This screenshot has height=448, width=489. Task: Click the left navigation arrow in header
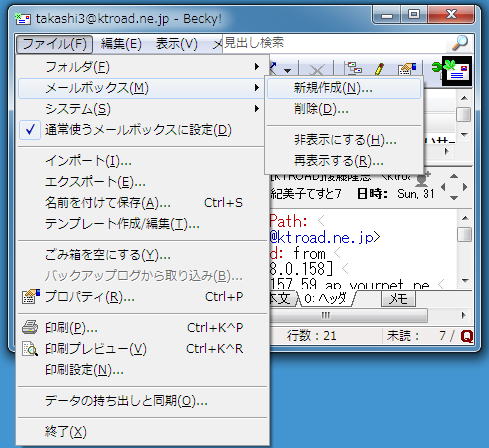point(443,187)
